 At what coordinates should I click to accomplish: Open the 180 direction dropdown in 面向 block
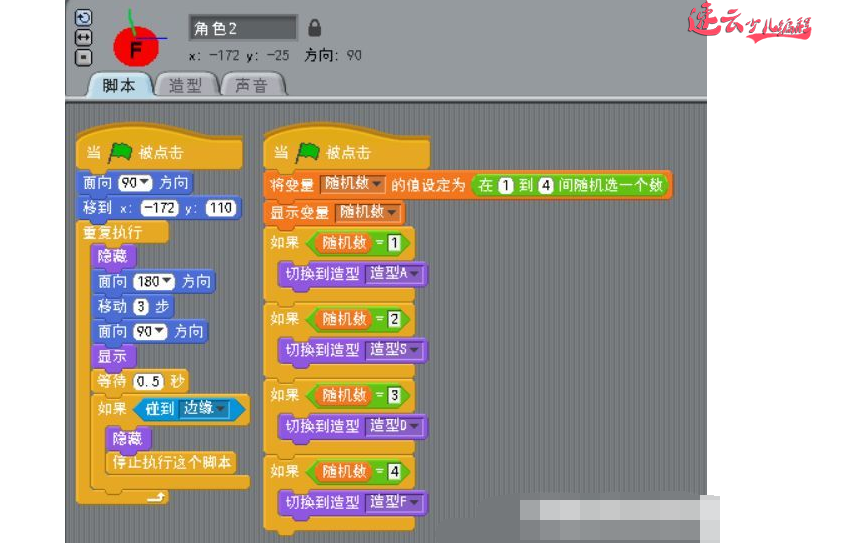(x=168, y=281)
